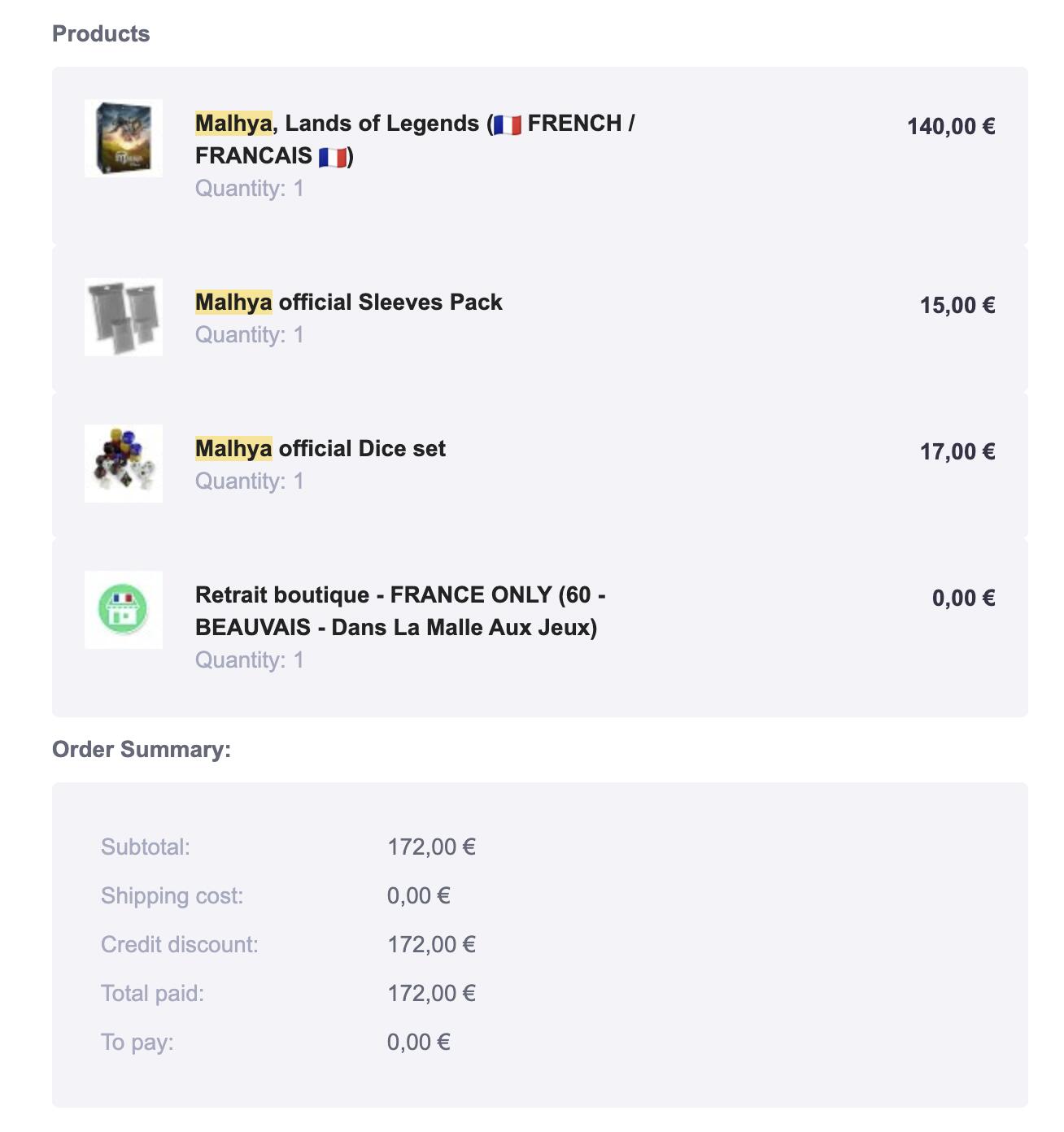The width and height of the screenshot is (1064, 1132).
Task: Click the 17,00 € dice price
Action: 957,451
